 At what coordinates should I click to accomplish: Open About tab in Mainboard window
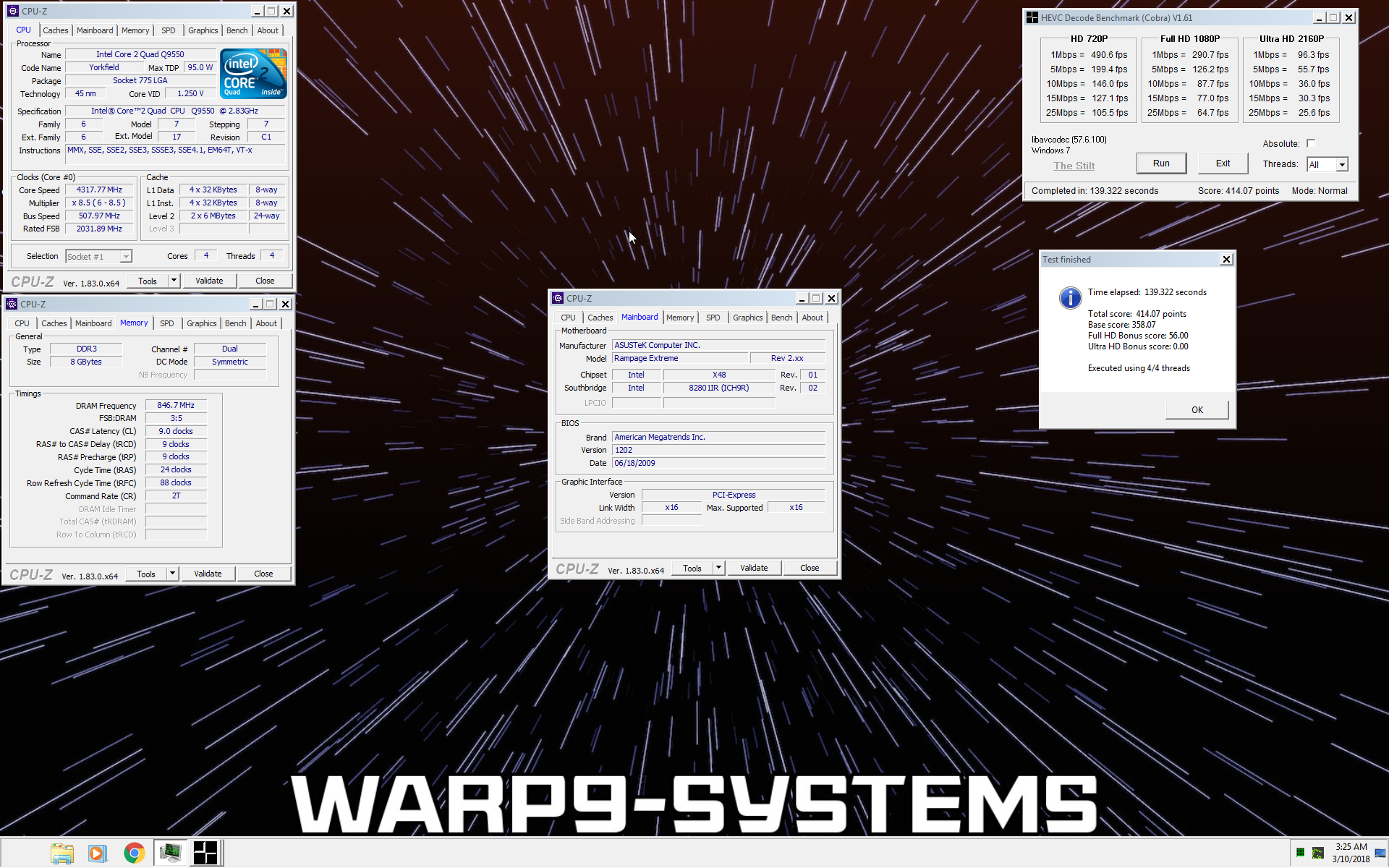812,318
